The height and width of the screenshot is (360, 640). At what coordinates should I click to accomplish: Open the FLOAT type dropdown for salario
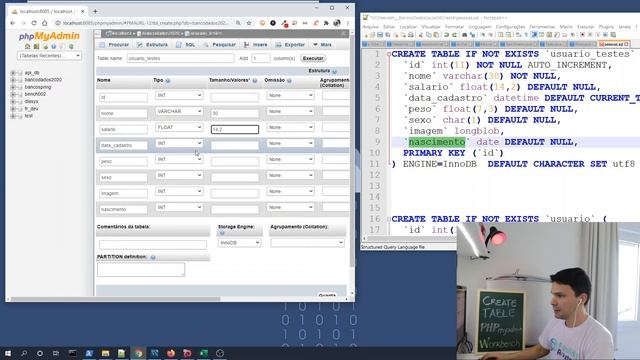[179, 127]
